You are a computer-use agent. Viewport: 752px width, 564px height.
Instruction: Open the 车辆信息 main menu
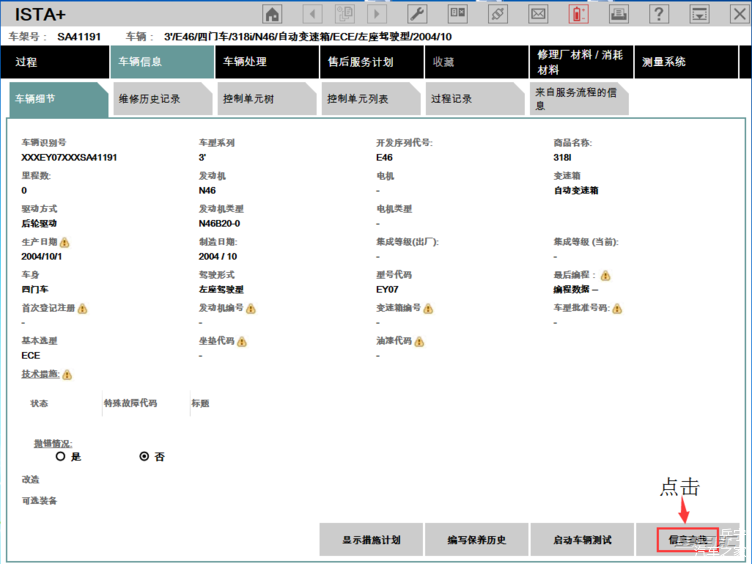162,62
